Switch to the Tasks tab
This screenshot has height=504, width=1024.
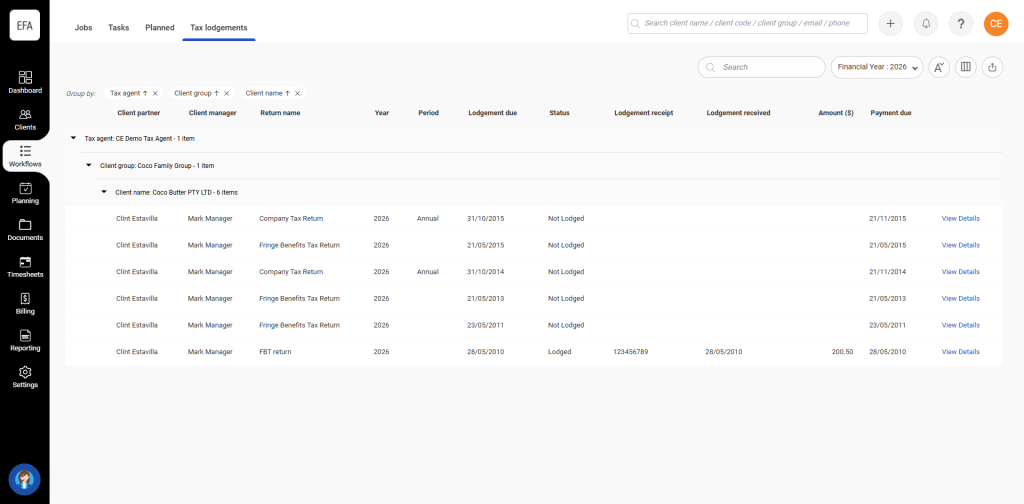click(x=119, y=27)
